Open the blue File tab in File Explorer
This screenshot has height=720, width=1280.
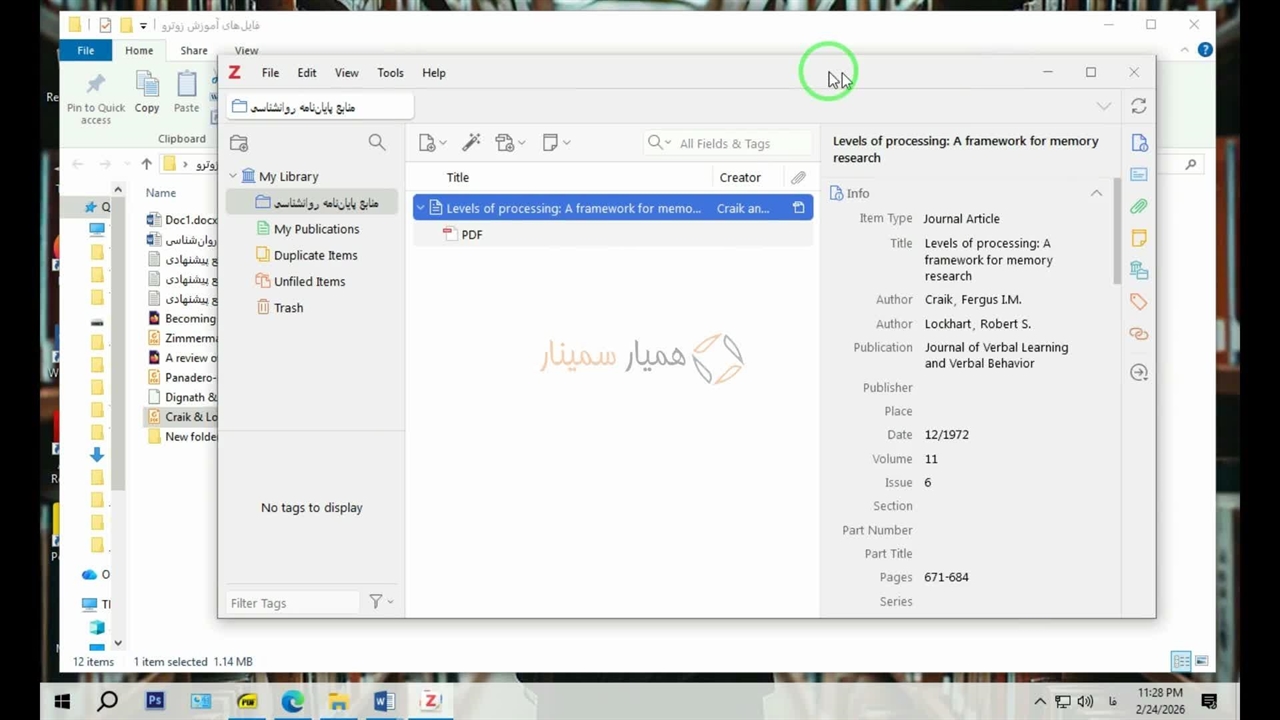(86, 50)
